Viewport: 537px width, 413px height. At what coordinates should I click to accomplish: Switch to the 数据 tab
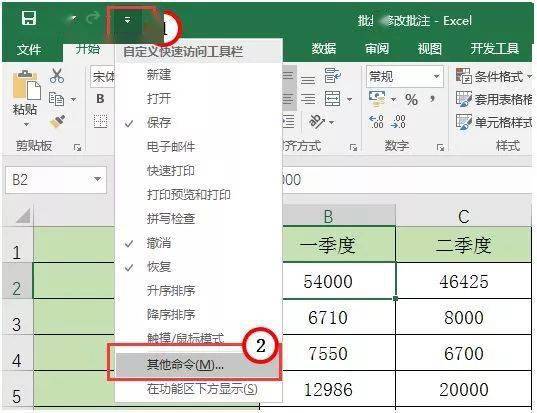pyautogui.click(x=324, y=49)
